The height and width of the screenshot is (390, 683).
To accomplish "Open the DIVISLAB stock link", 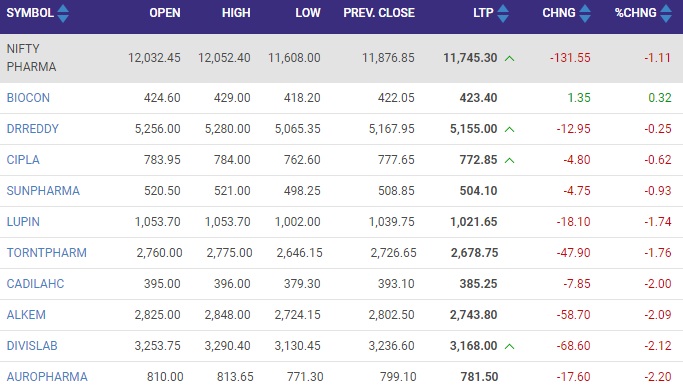I will pos(32,346).
